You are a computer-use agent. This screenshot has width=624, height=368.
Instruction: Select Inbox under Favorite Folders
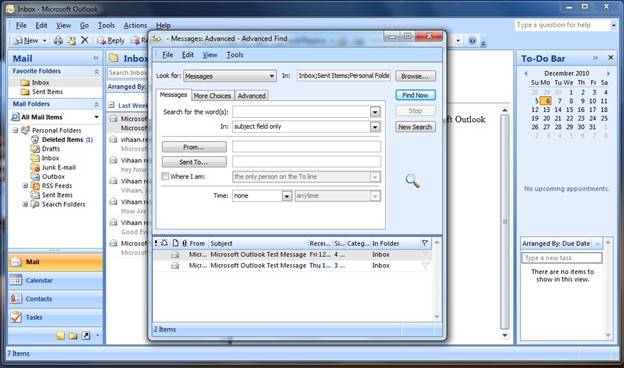(x=40, y=83)
